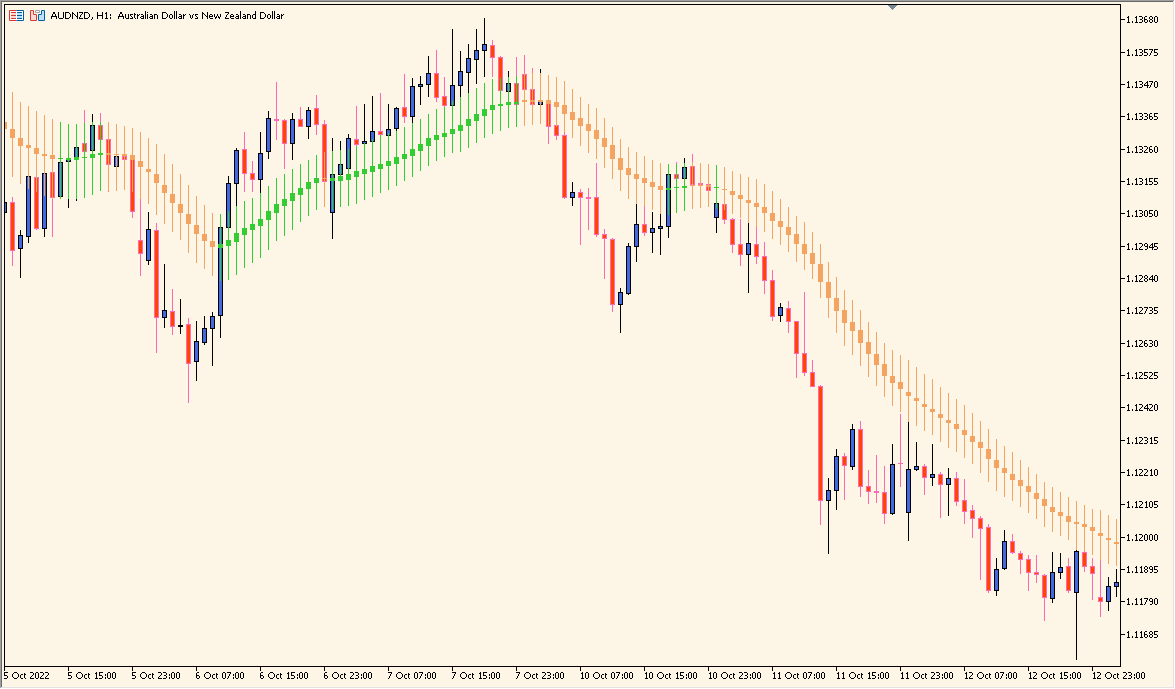Screen dimensions: 1175x689
Task: Click the 1.13680 price label
Action: tap(1144, 20)
